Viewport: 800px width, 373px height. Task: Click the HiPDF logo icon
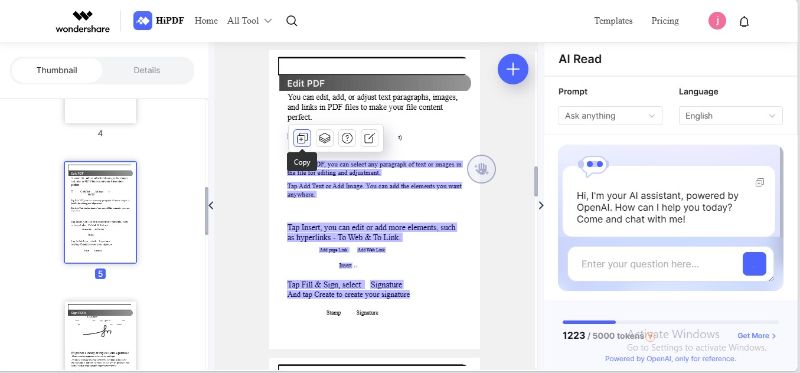143,21
